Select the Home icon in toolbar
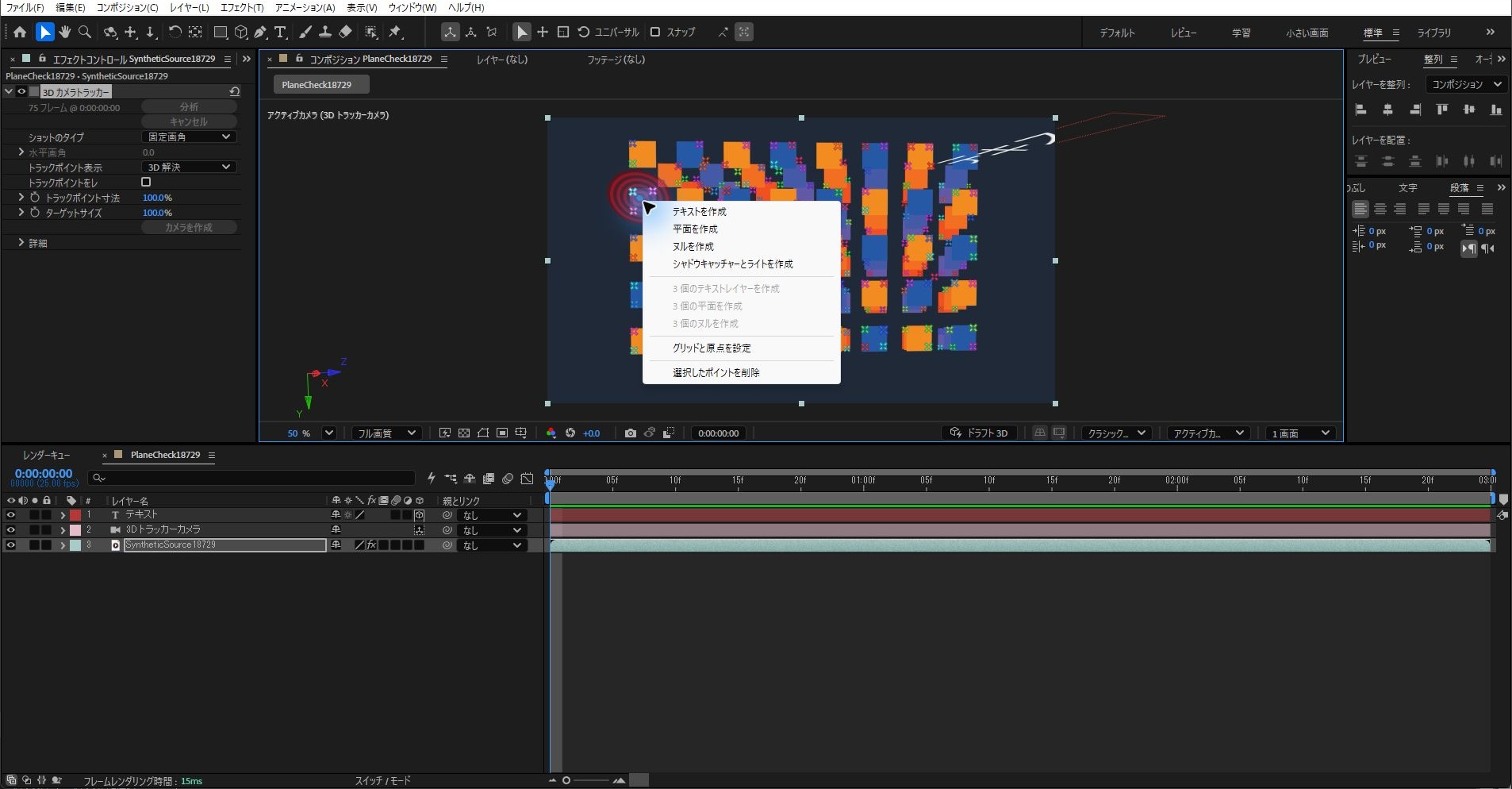The width and height of the screenshot is (1512, 789). point(20,32)
